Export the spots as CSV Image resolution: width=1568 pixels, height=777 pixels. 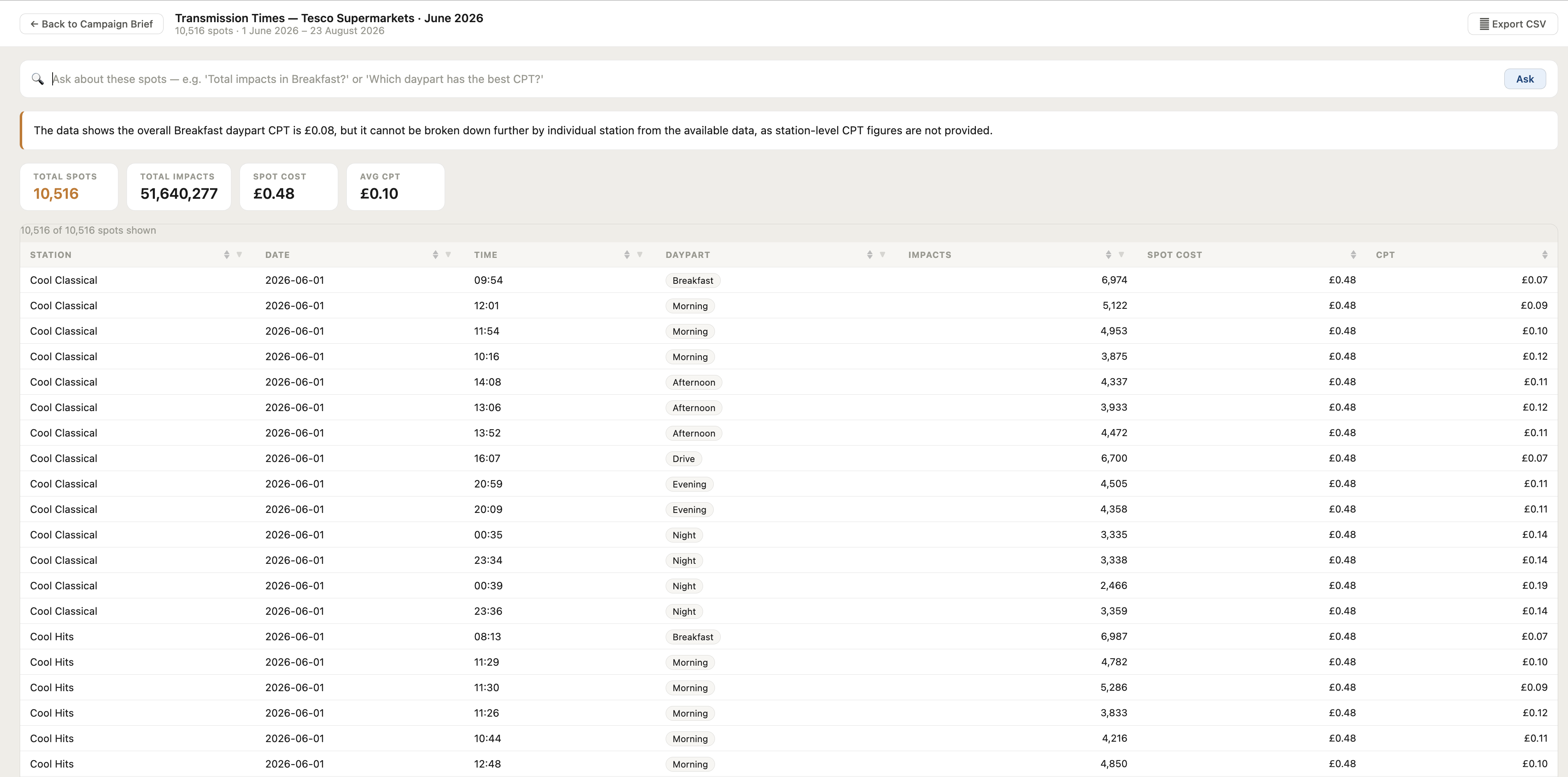1512,24
